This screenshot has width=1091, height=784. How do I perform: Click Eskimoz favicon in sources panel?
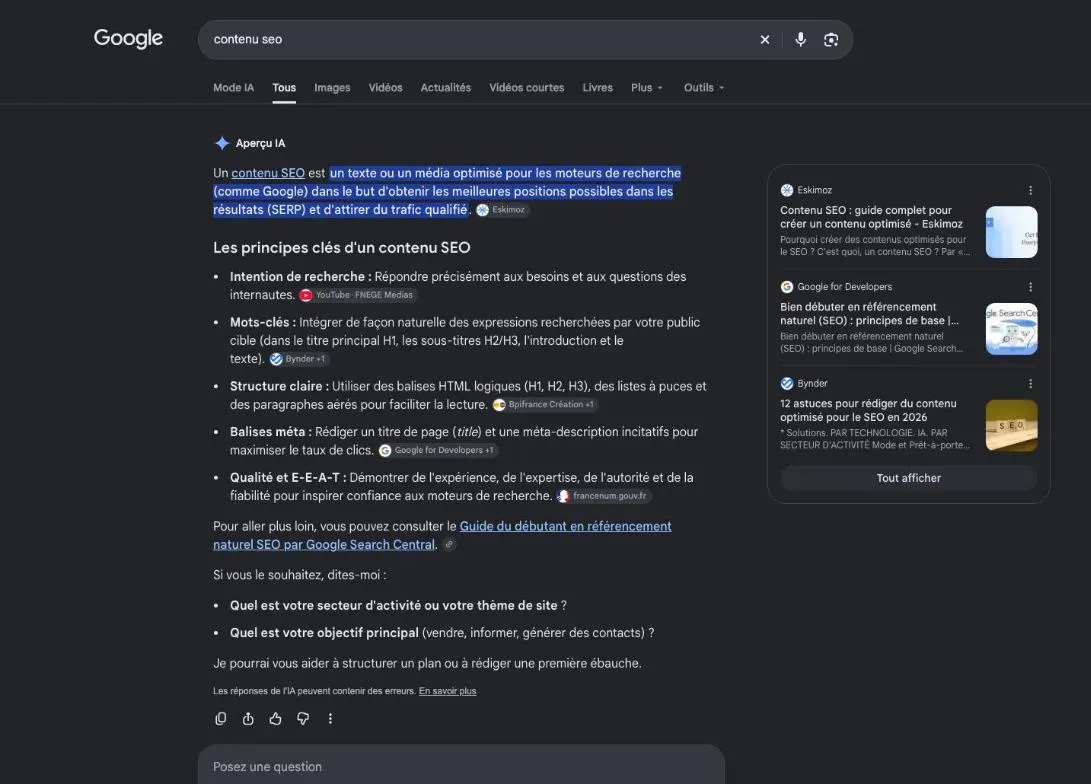point(787,191)
